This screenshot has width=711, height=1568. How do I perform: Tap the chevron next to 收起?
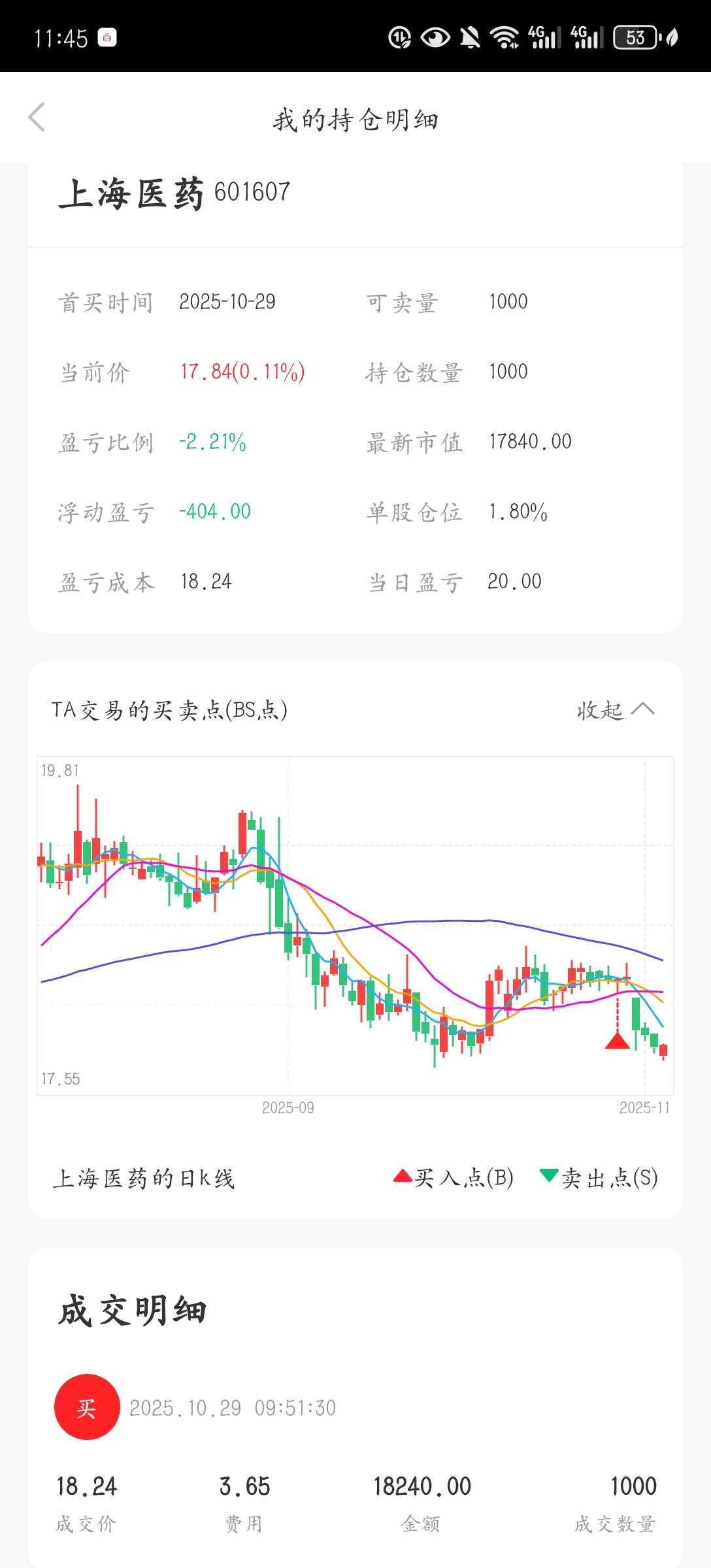pyautogui.click(x=643, y=710)
